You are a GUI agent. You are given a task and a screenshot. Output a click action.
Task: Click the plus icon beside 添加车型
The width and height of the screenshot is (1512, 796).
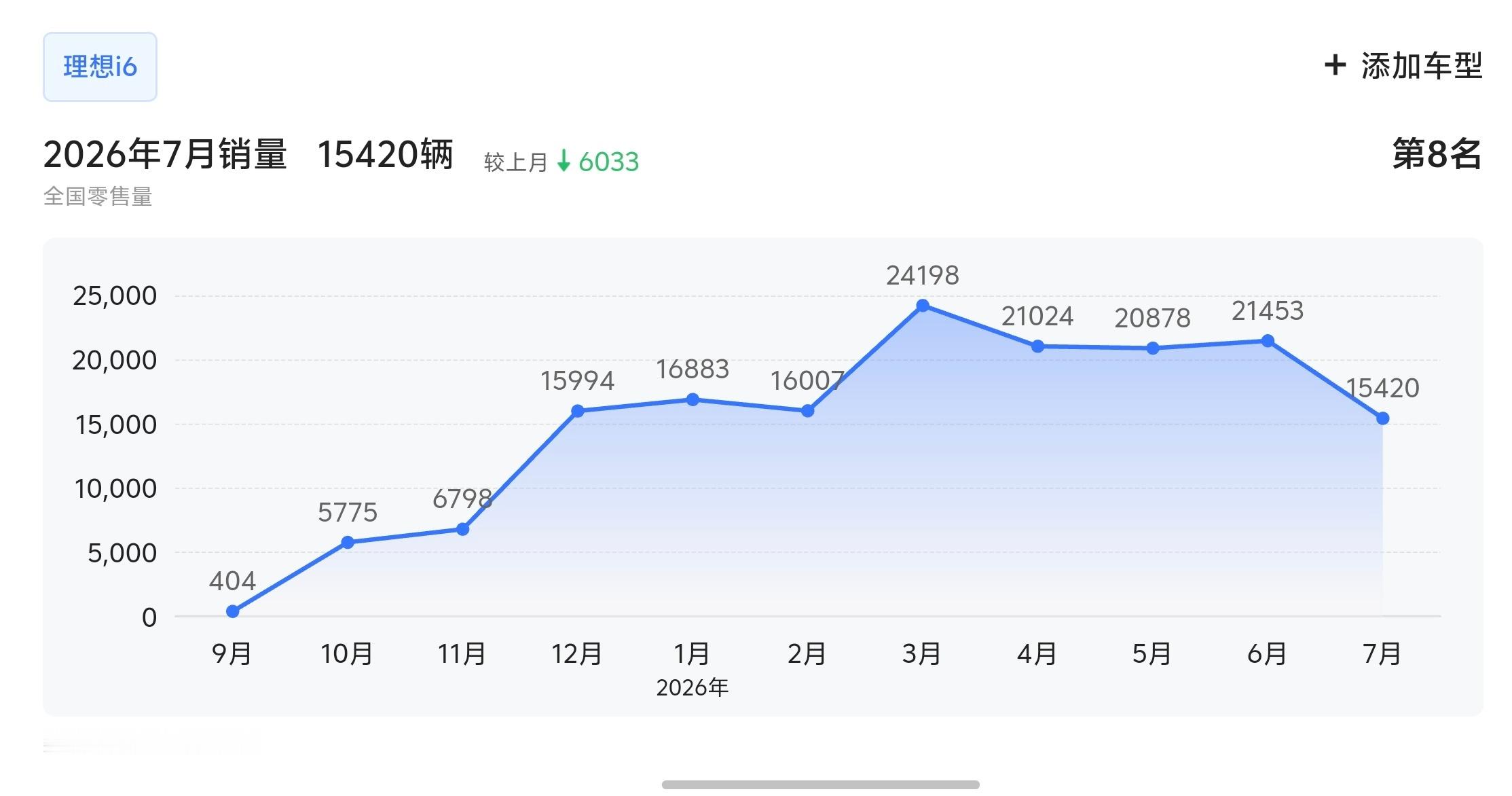coord(1335,65)
